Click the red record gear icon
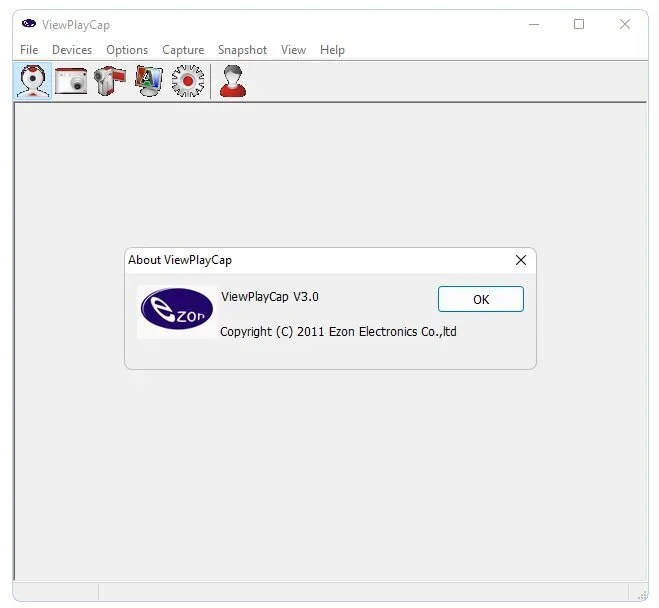This screenshot has height=608, width=659. click(x=188, y=81)
